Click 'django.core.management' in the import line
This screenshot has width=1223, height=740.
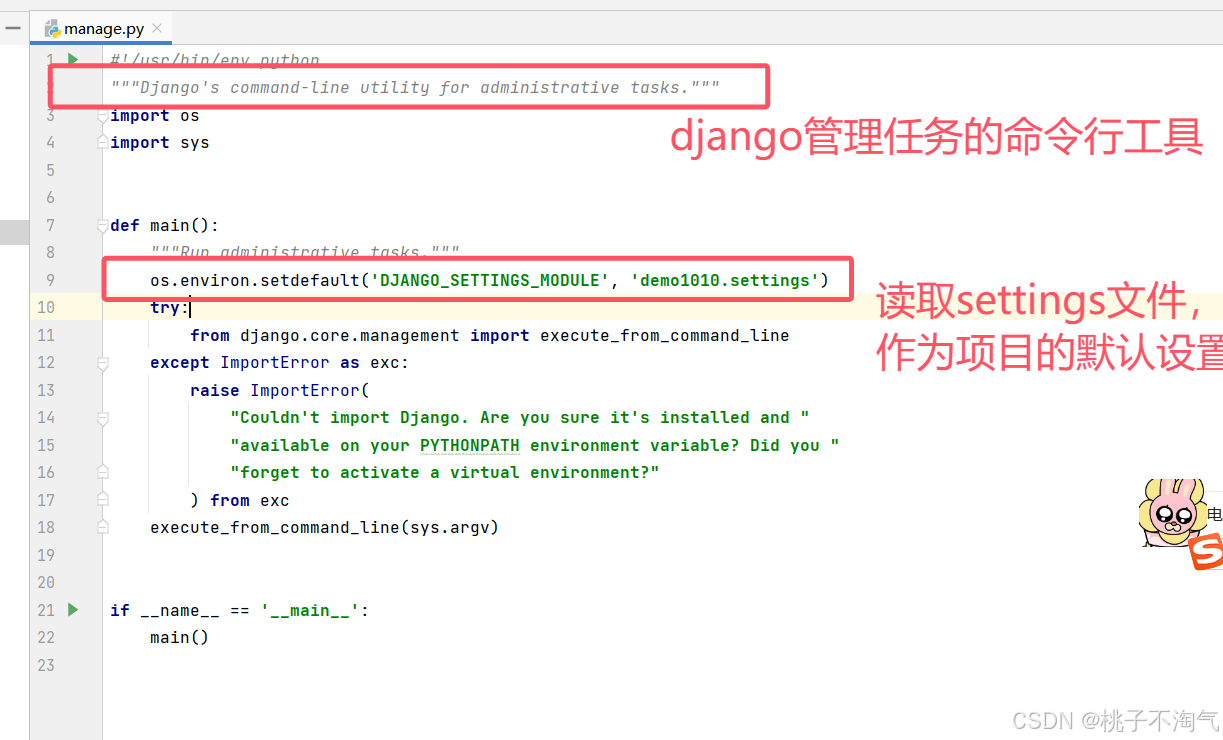coord(350,335)
